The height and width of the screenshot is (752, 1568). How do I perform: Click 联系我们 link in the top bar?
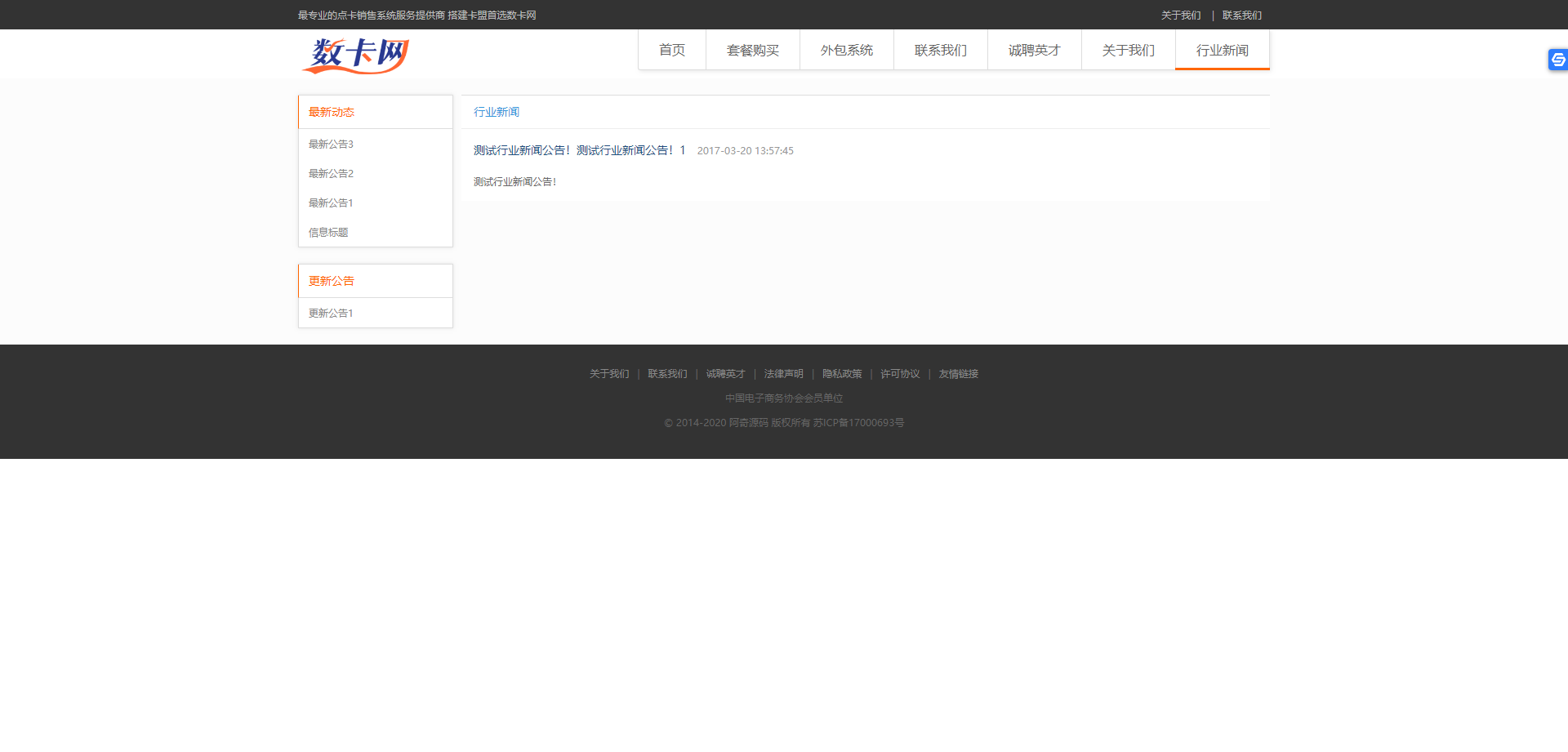[x=1242, y=16]
